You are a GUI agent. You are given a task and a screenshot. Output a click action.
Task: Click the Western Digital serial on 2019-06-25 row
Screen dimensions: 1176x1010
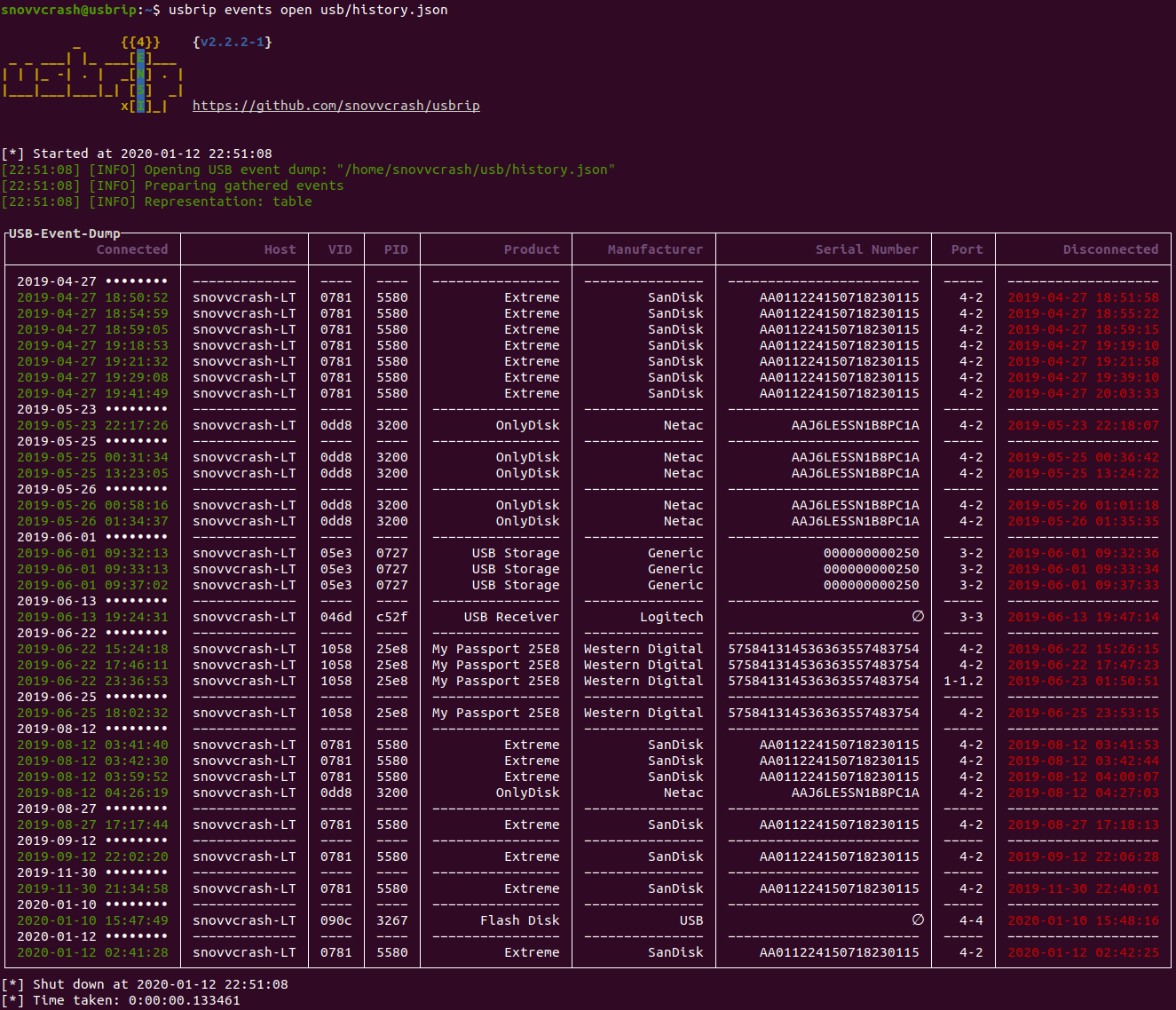pyautogui.click(x=824, y=713)
